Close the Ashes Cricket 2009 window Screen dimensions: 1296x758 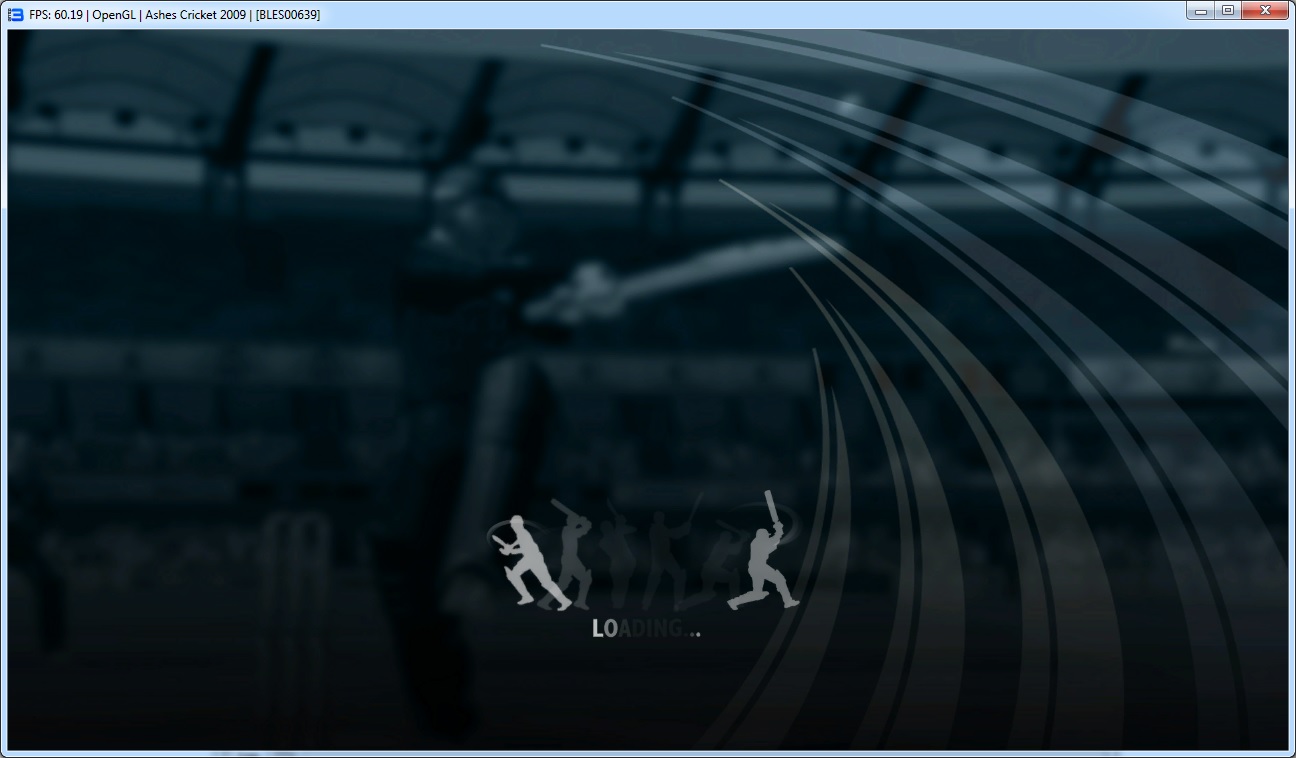[1266, 11]
